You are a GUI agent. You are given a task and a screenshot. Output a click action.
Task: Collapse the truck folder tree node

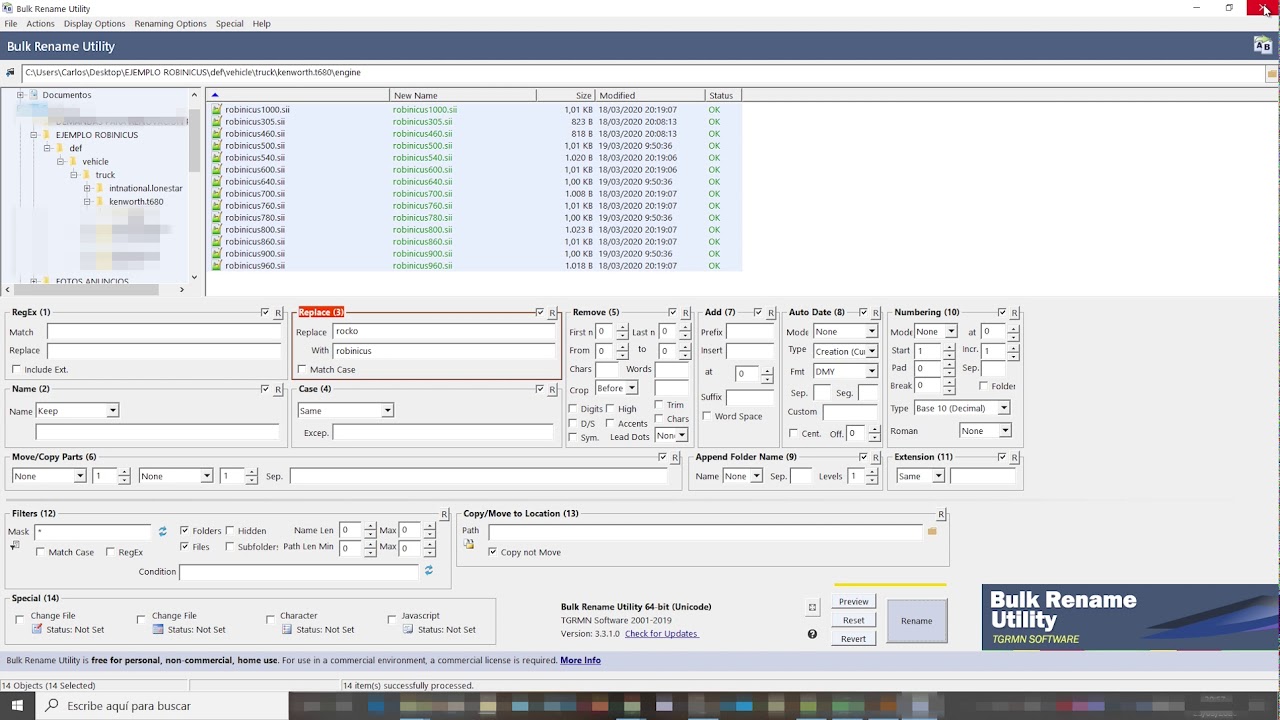74,175
